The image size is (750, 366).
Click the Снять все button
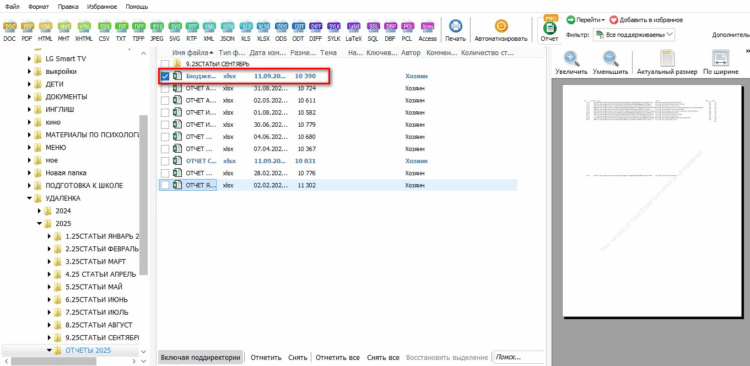pyautogui.click(x=383, y=357)
